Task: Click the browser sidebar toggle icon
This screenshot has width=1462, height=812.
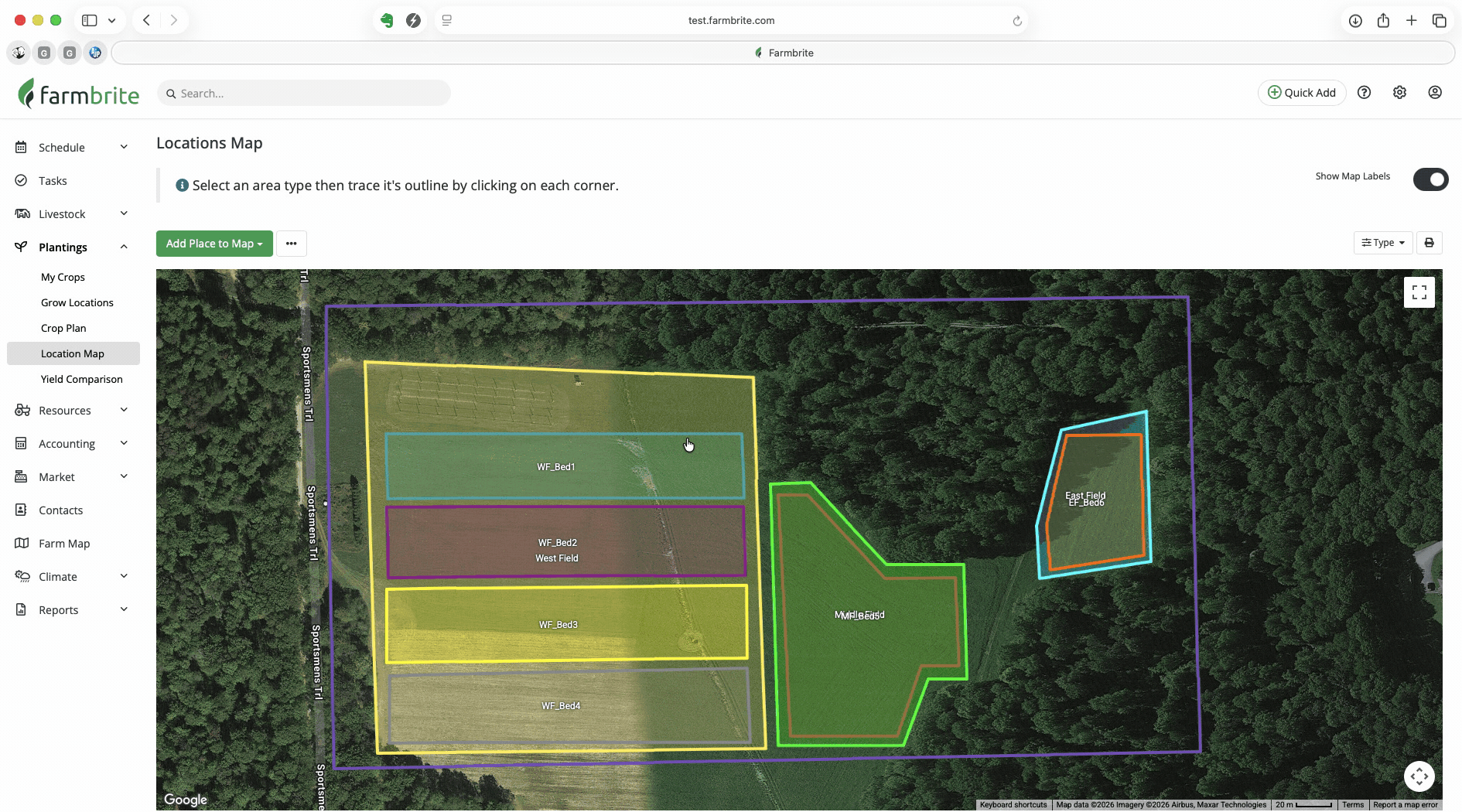Action: 90,21
